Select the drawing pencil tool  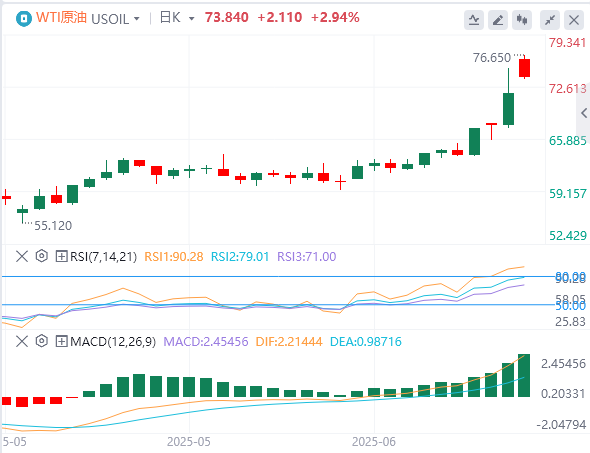(498, 20)
